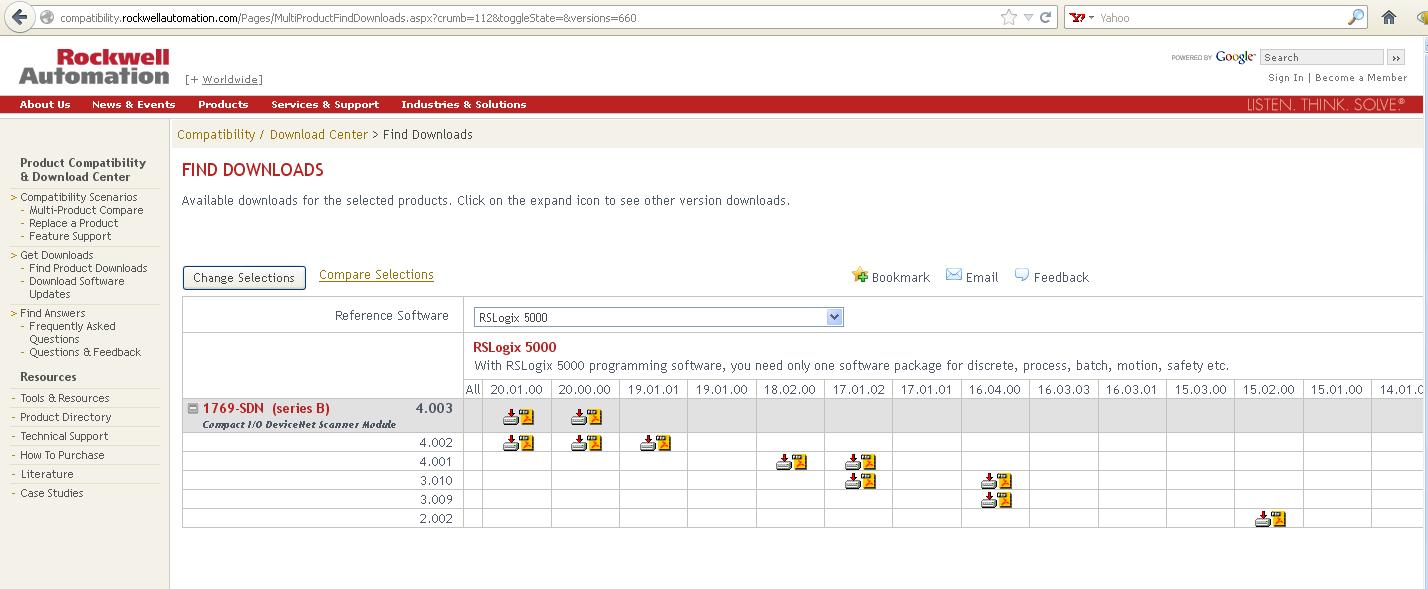Open Literature in the sidebar
Viewport: 1428px width, 589px height.
tap(47, 474)
